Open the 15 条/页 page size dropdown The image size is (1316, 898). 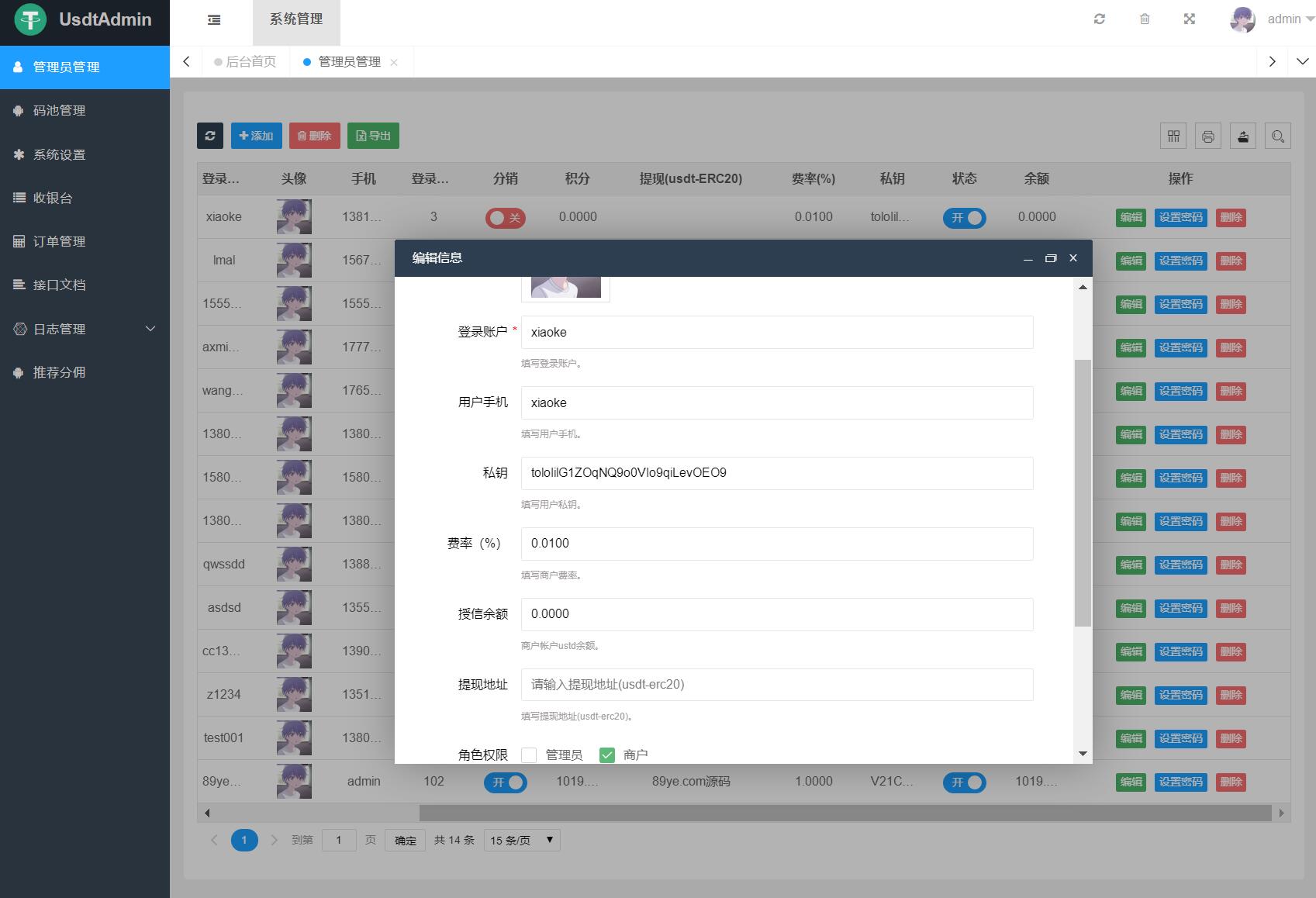522,840
